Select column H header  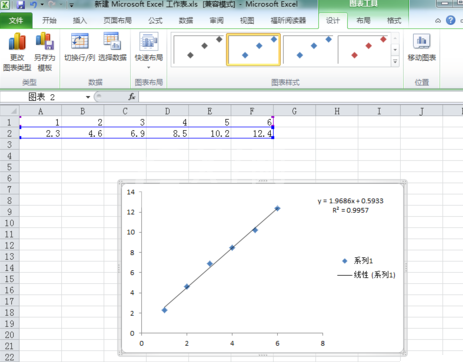pyautogui.click(x=337, y=111)
